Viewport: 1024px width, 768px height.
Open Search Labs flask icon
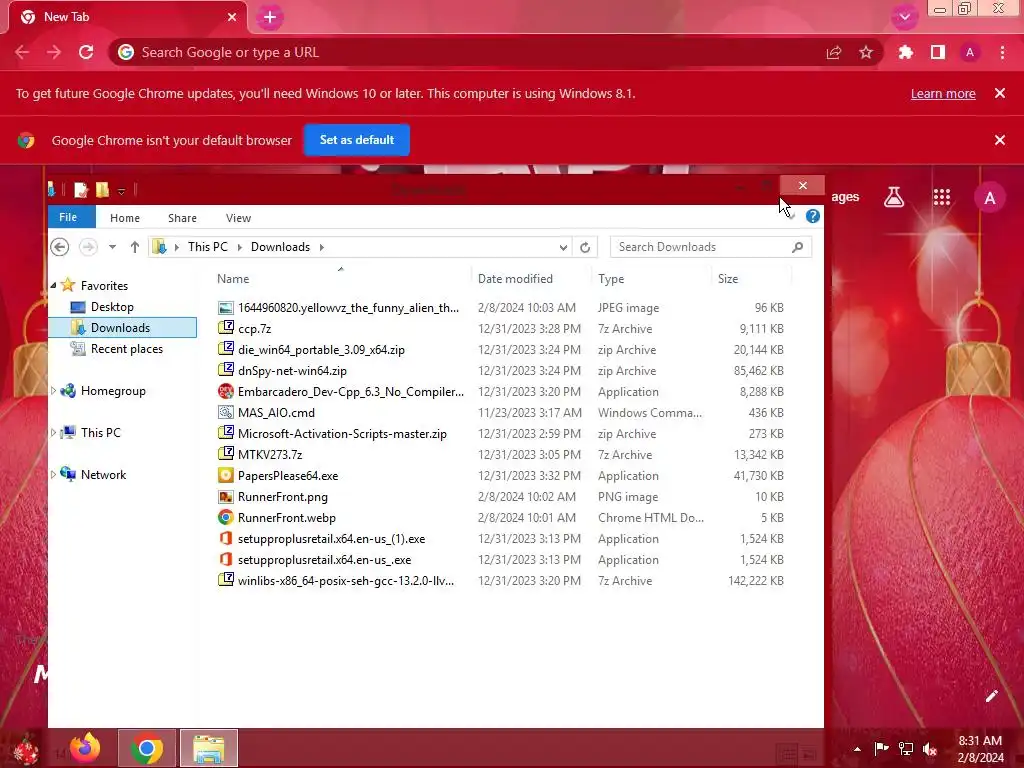(x=894, y=197)
